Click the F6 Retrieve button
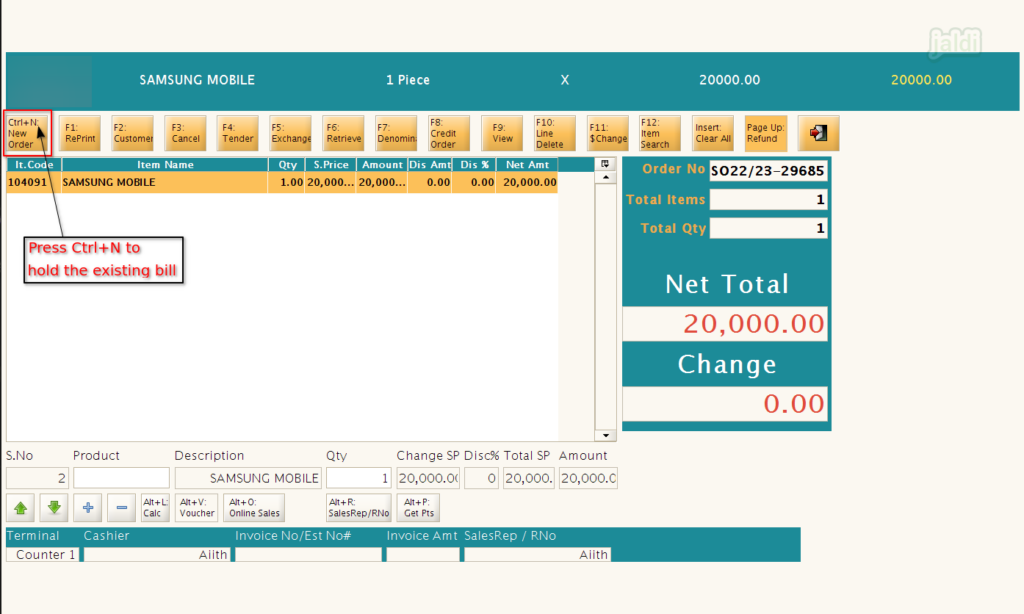 click(x=344, y=133)
